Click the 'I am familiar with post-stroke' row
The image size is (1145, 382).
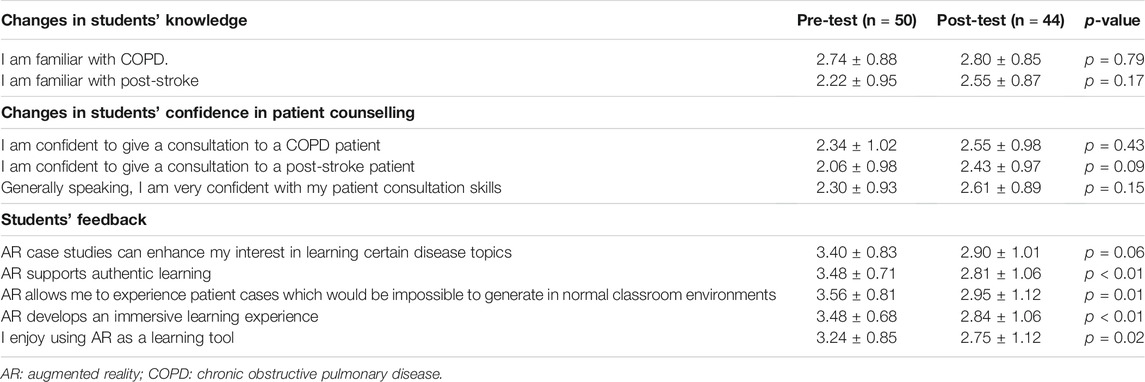tap(572, 80)
